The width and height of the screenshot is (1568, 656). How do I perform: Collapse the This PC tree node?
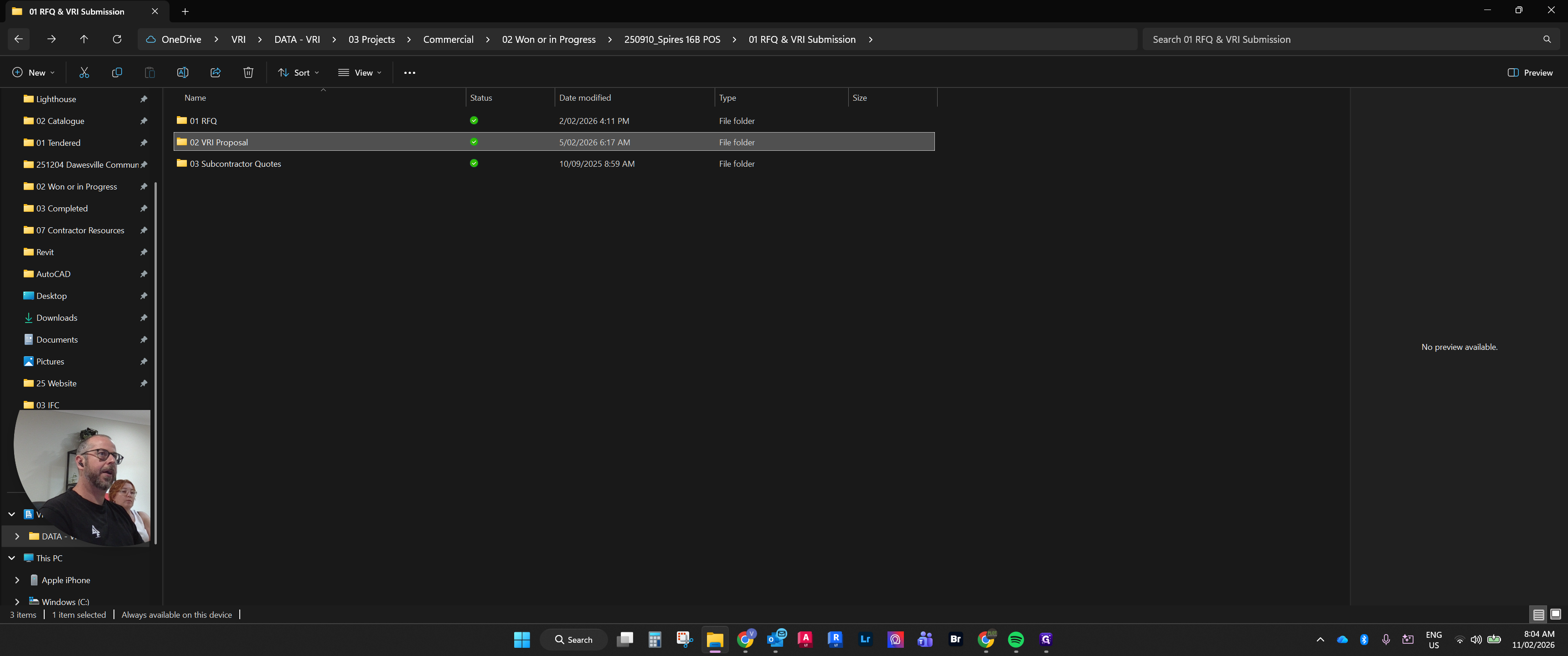11,558
